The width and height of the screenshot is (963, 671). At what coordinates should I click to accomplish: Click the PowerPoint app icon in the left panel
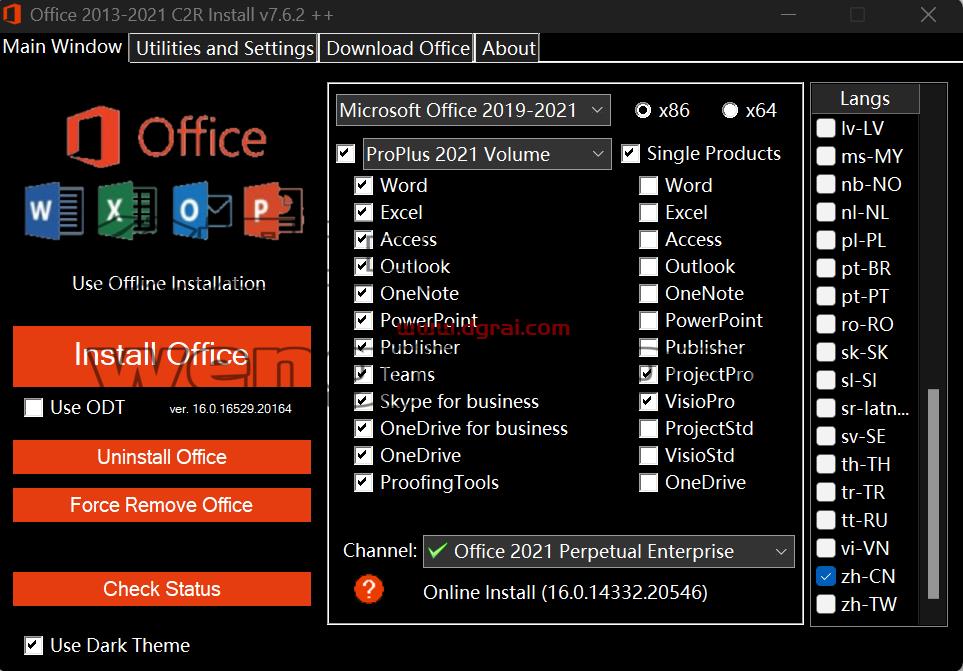coord(274,211)
